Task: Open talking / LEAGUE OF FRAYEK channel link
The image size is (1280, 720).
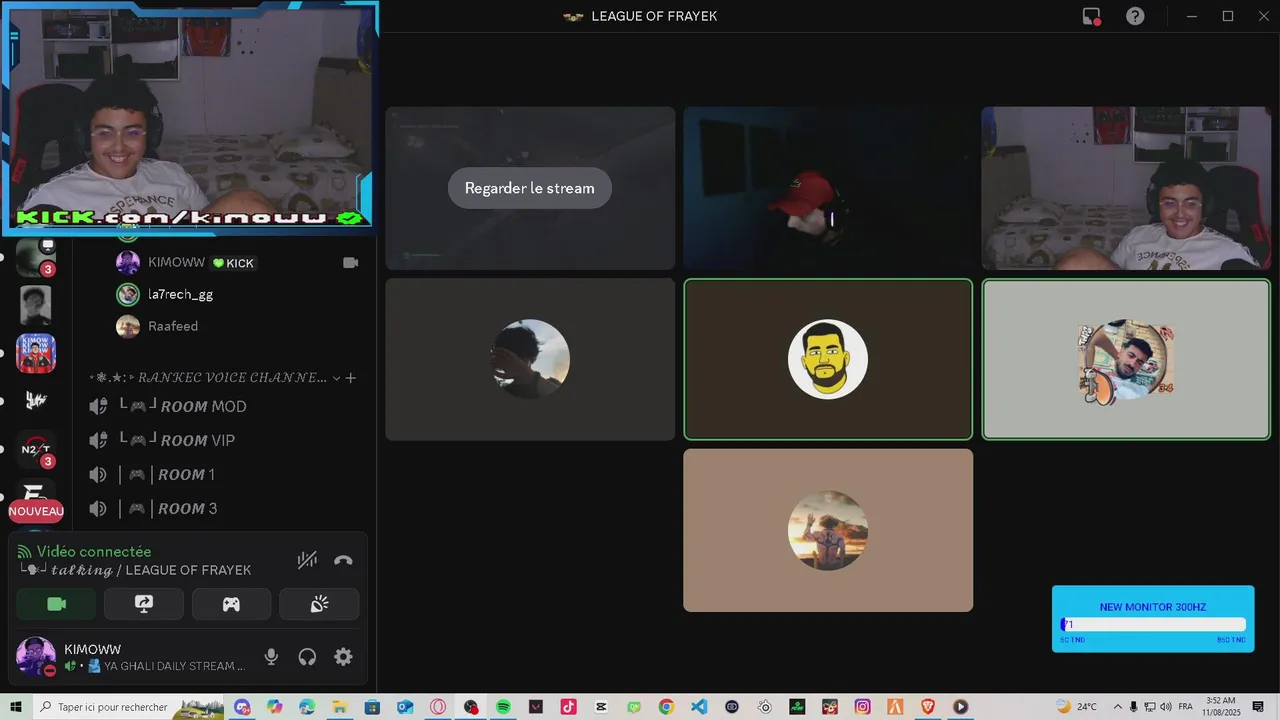Action: [136, 570]
